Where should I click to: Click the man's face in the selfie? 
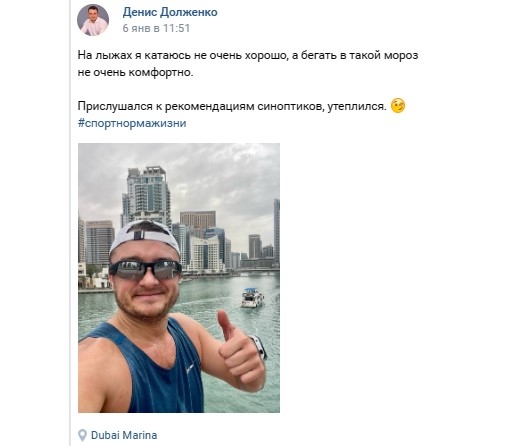(x=145, y=283)
